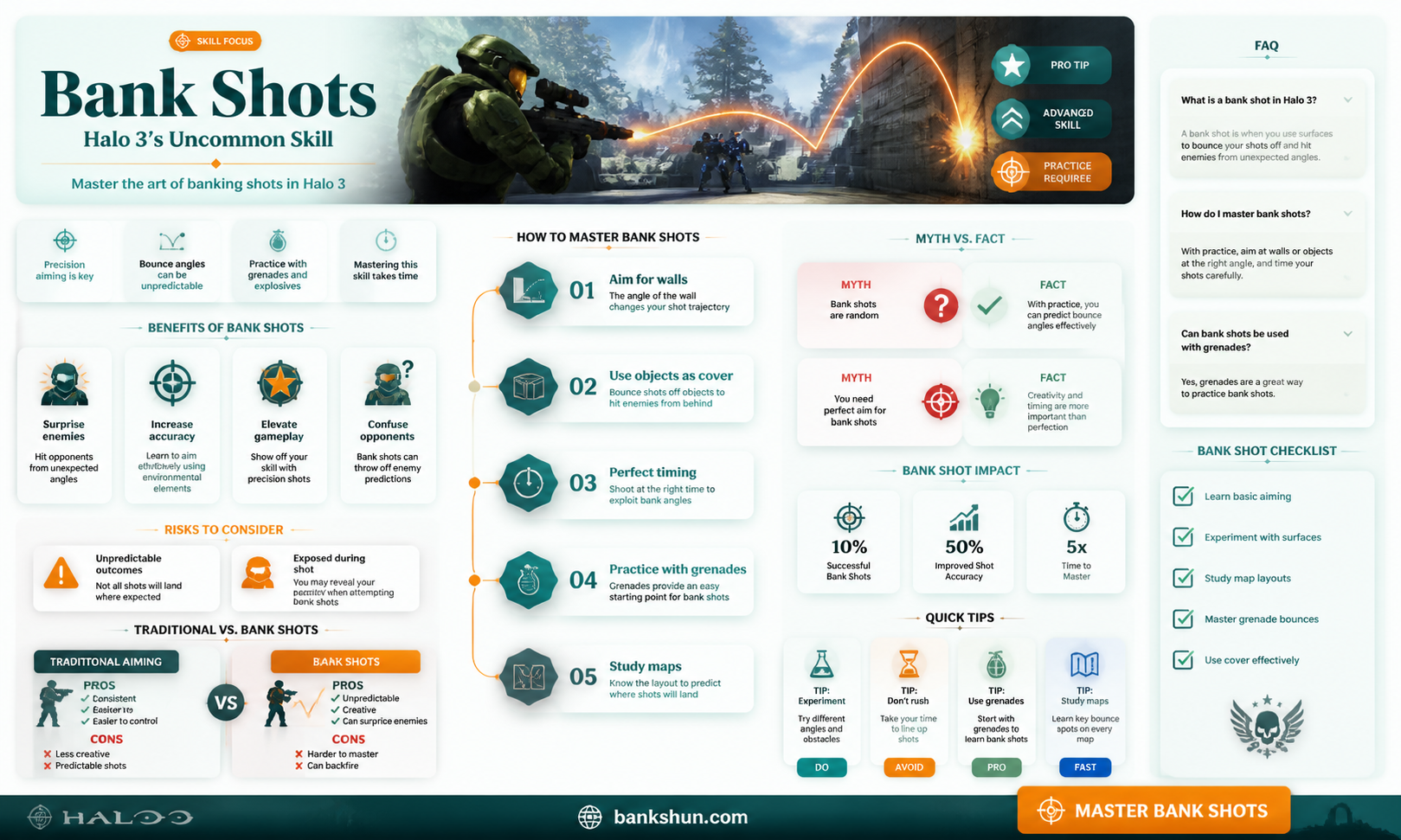Screen dimensions: 1401x840
Task: Click the globe icon next to bankshun.com
Action: coord(590,817)
